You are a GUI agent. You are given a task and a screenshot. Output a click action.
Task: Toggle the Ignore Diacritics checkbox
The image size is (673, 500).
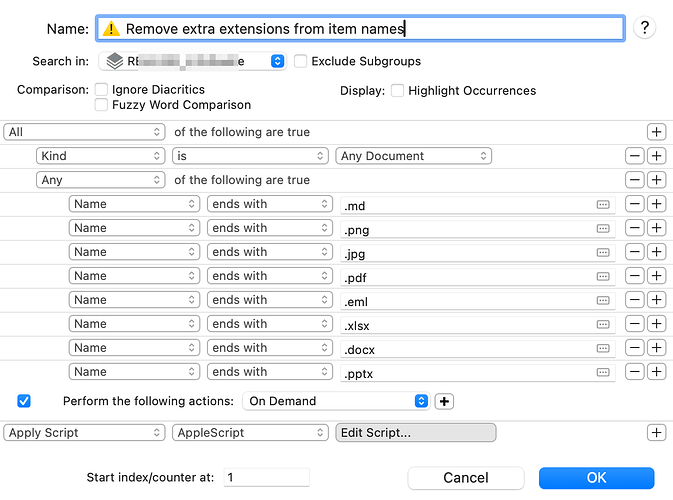tap(102, 90)
